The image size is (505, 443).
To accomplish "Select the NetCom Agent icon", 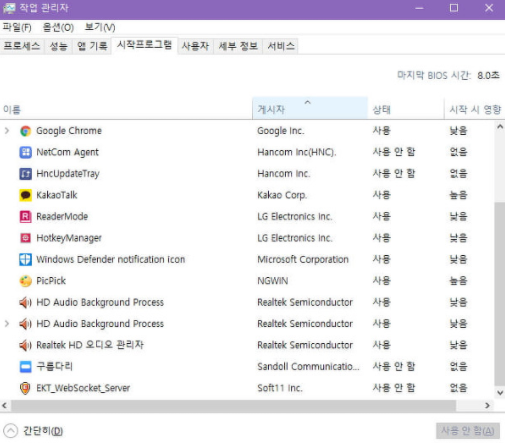I will [26, 152].
